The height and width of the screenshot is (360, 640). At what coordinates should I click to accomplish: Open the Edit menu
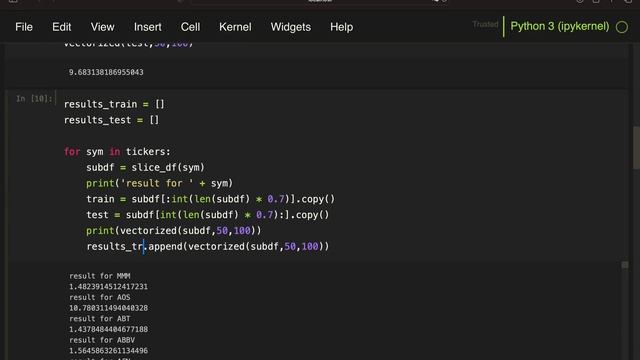click(x=62, y=27)
